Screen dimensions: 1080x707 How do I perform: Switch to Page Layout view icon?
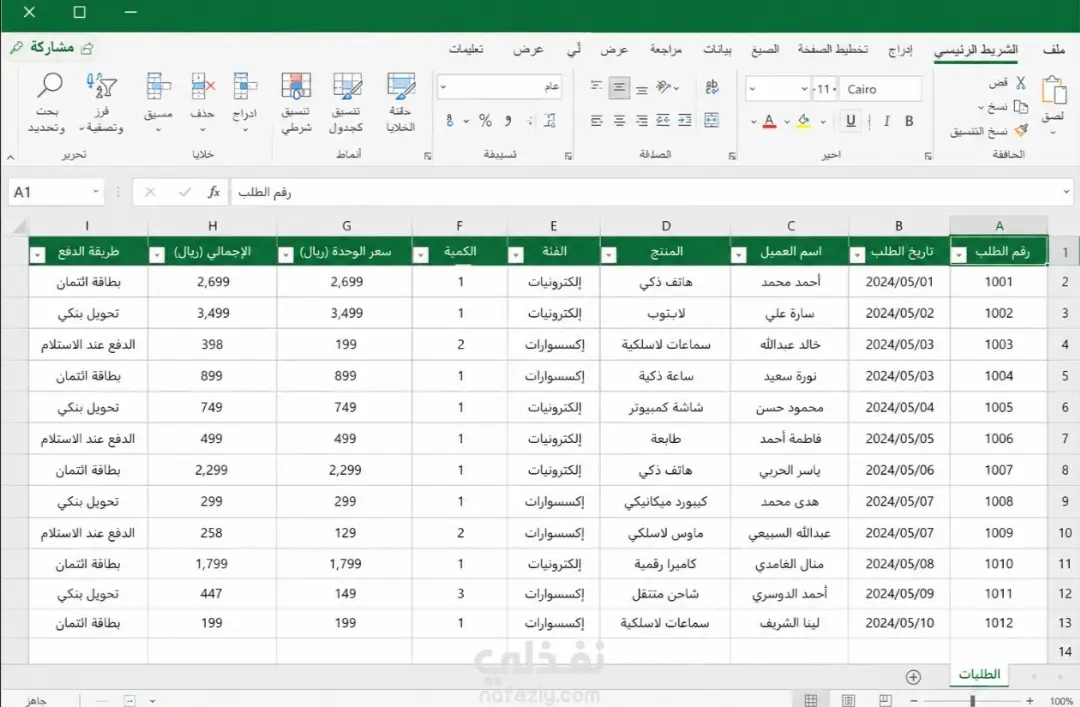[x=848, y=700]
